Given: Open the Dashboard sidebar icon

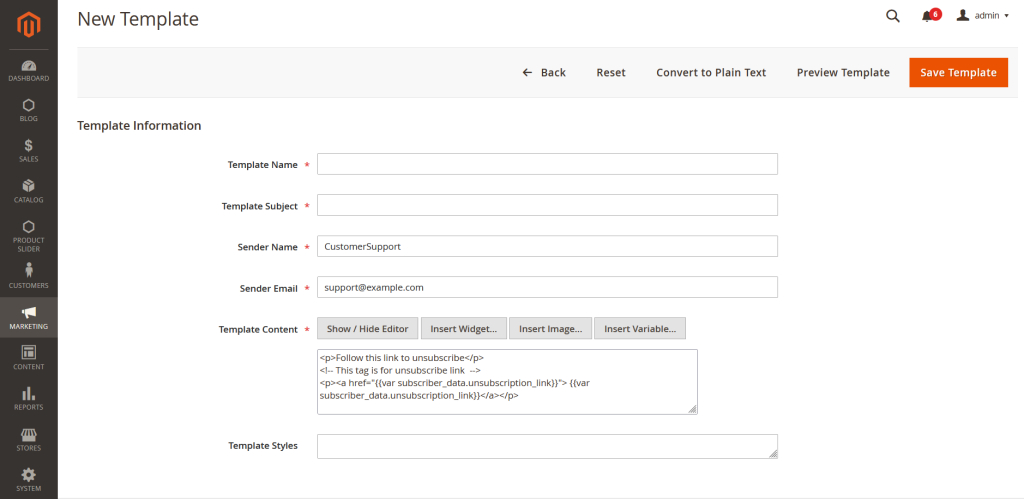Looking at the screenshot, I should pos(28,70).
